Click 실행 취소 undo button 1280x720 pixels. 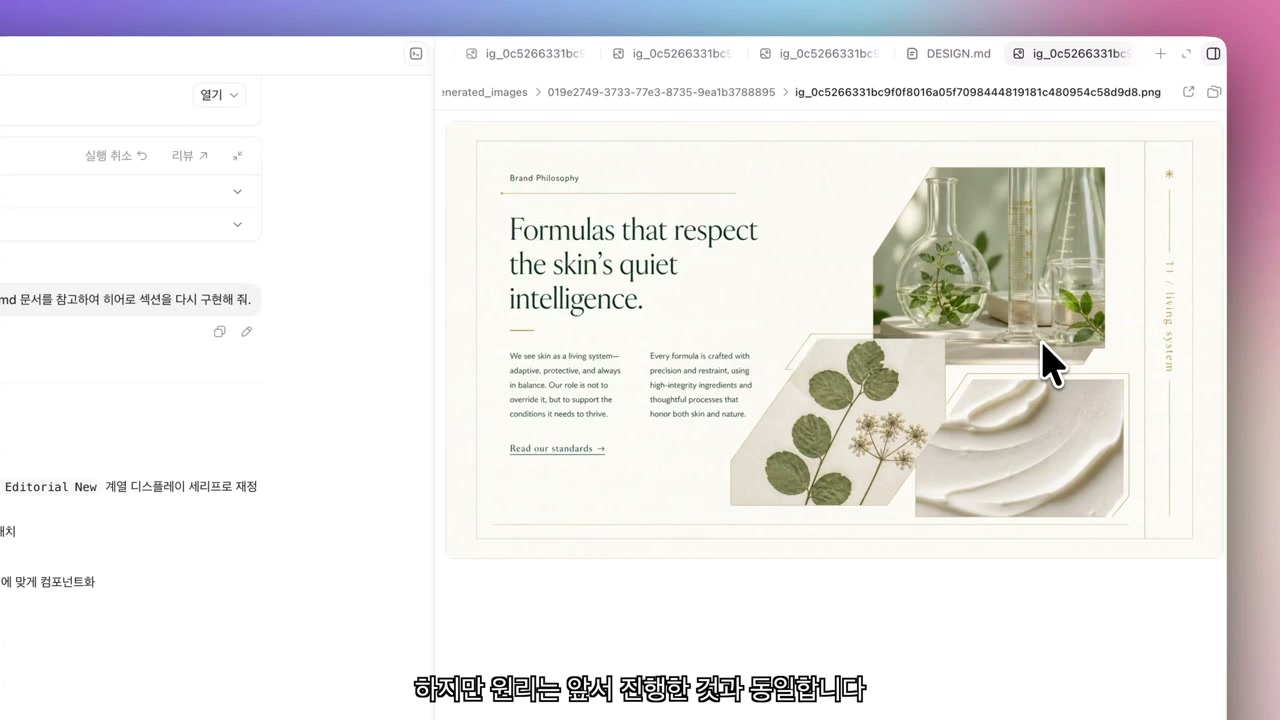point(116,156)
